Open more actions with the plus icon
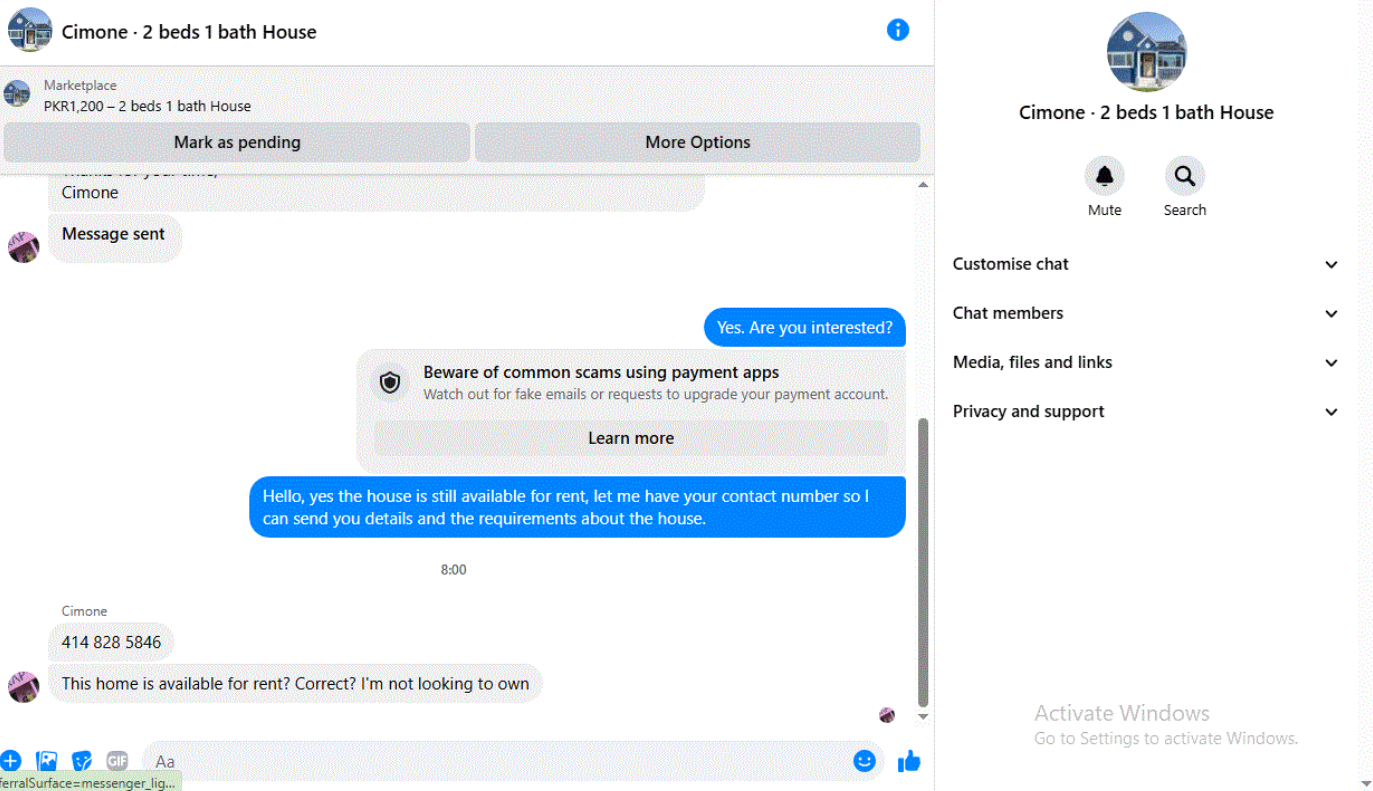This screenshot has width=1373, height=791. [x=10, y=761]
